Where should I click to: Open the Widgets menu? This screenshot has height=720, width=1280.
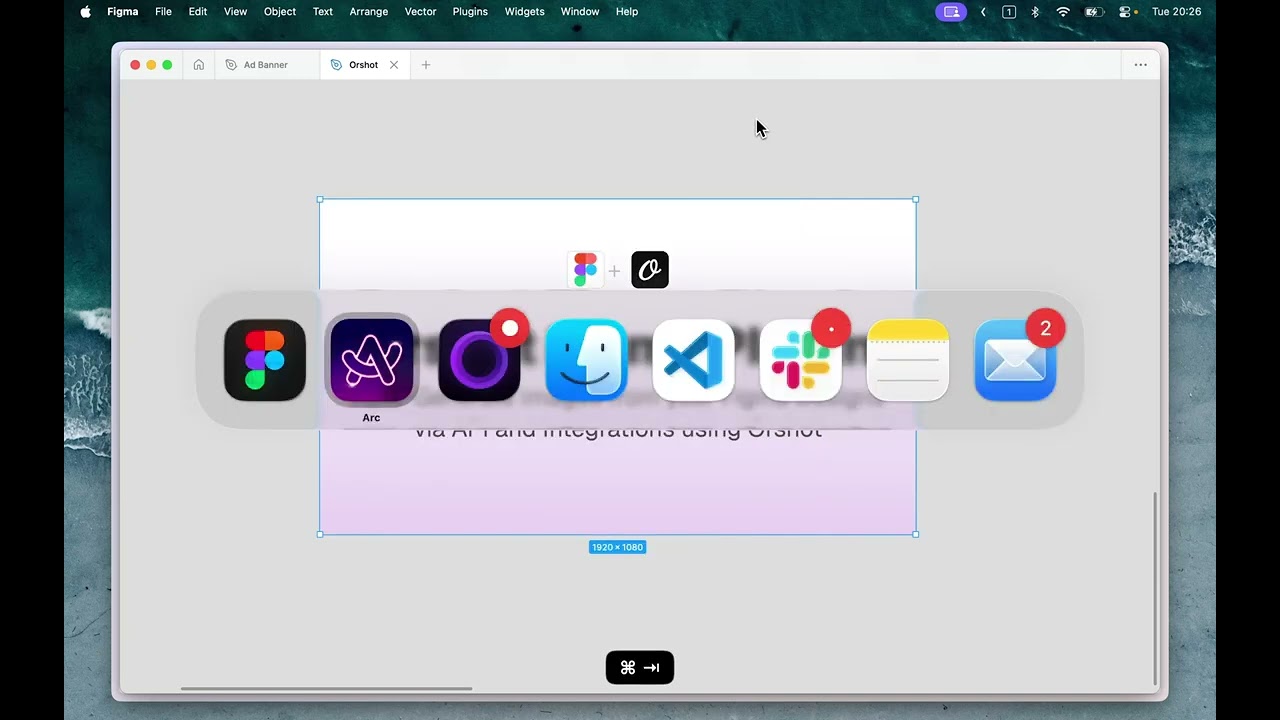[524, 12]
